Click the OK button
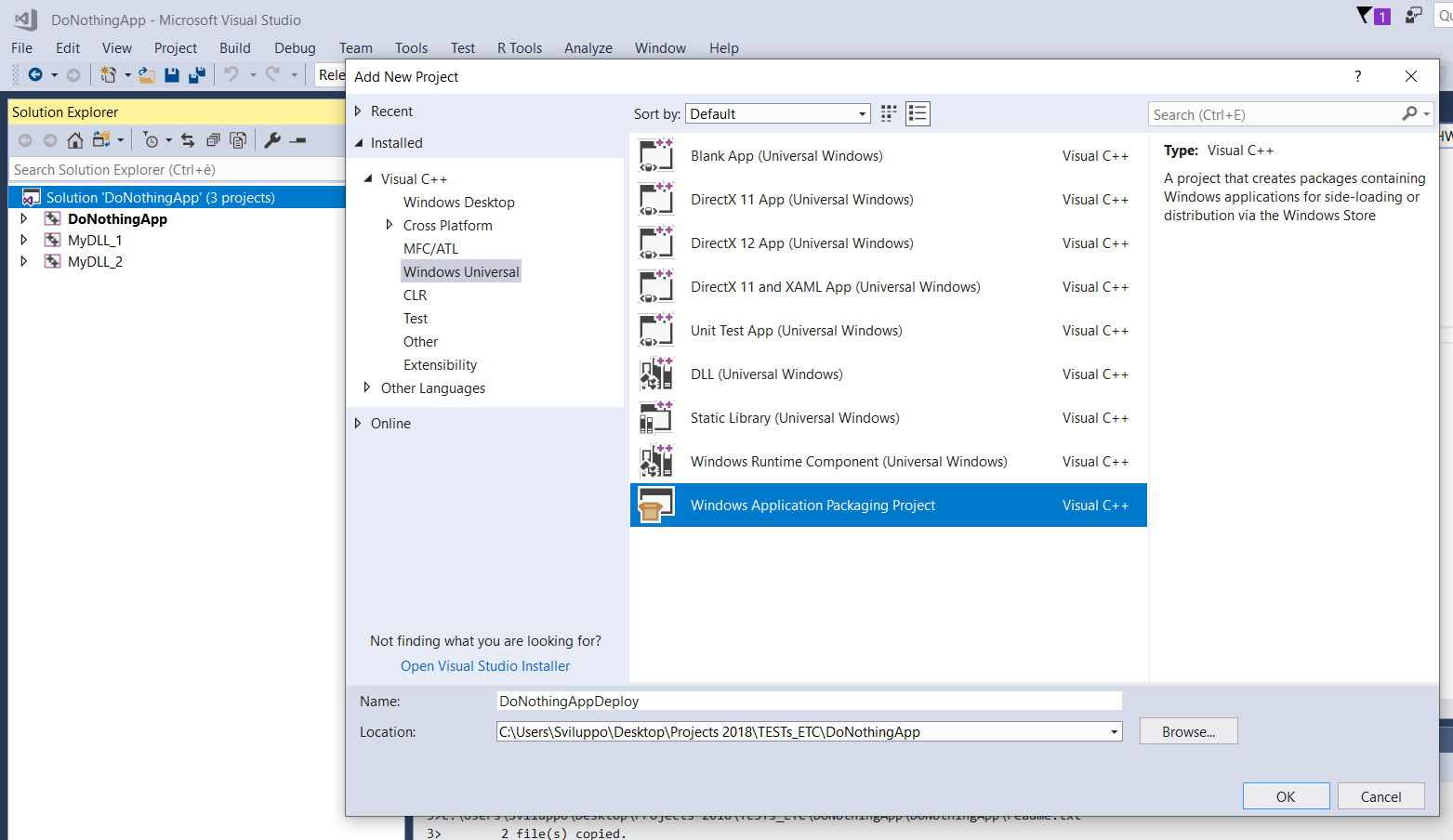1453x840 pixels. [x=1286, y=796]
